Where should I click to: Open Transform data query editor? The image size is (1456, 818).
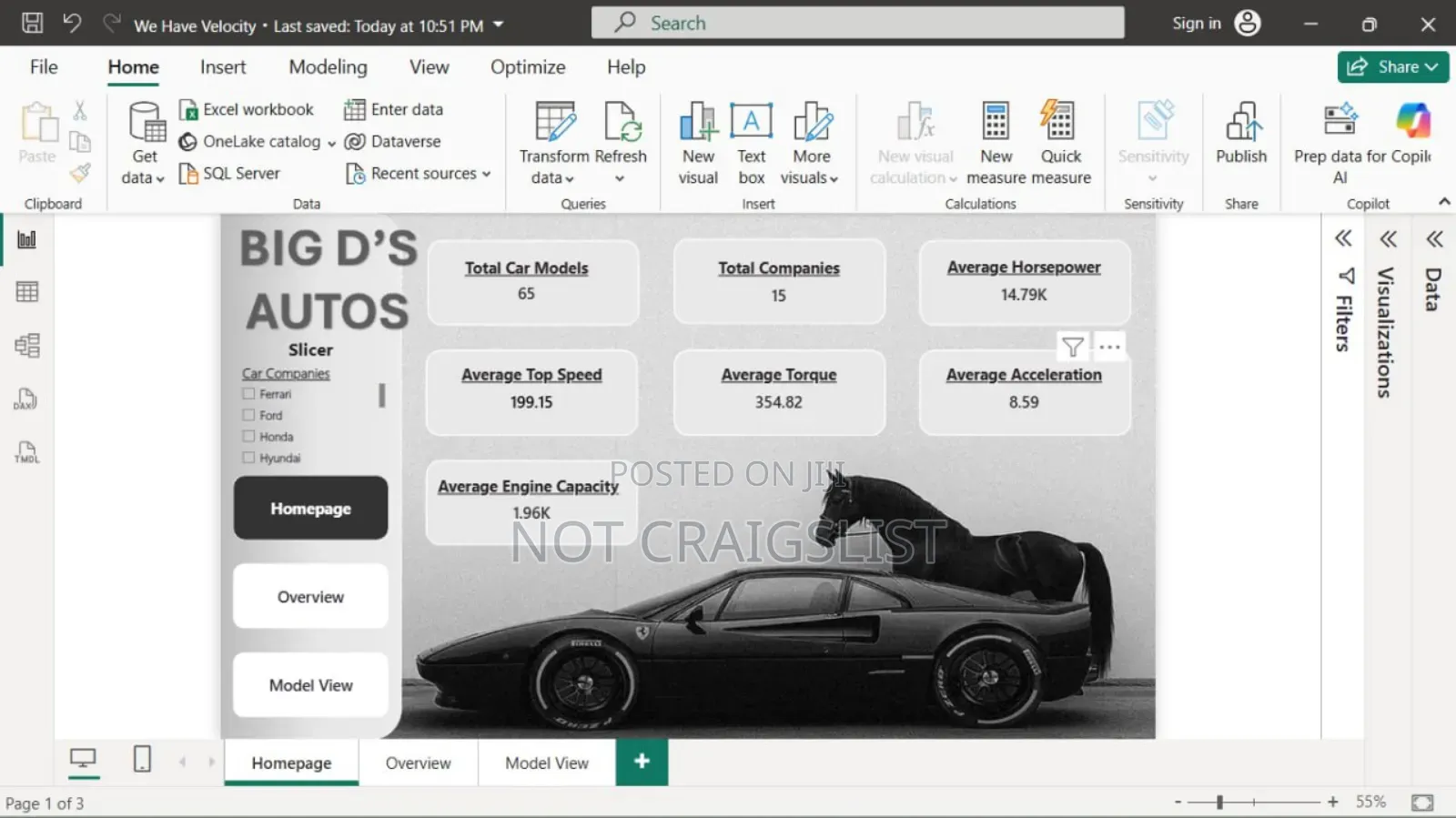pyautogui.click(x=554, y=143)
